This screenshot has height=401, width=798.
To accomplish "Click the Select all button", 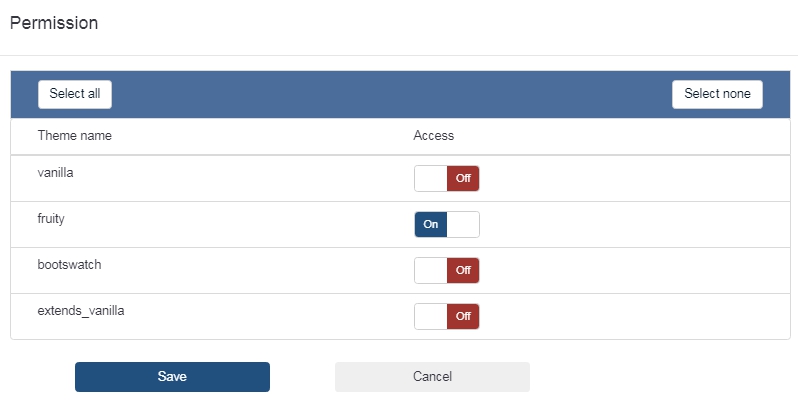I will (75, 94).
